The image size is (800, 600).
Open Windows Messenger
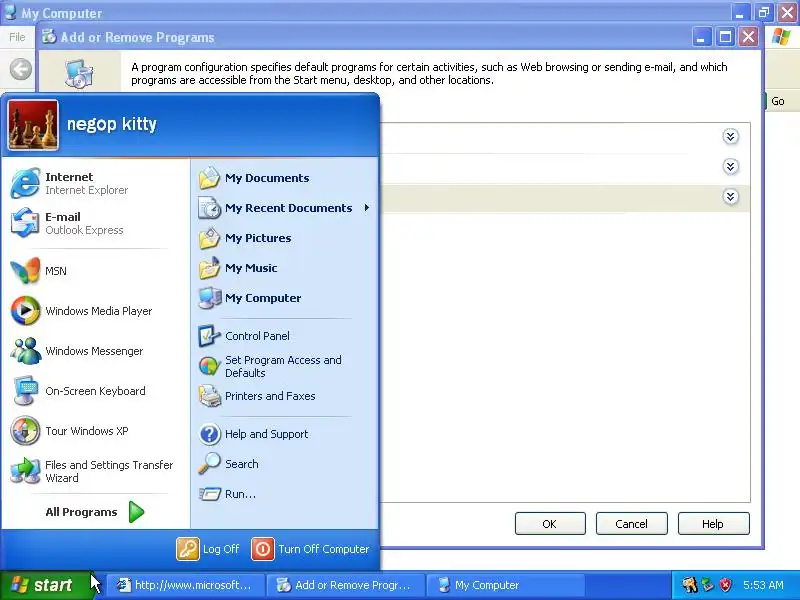click(95, 351)
